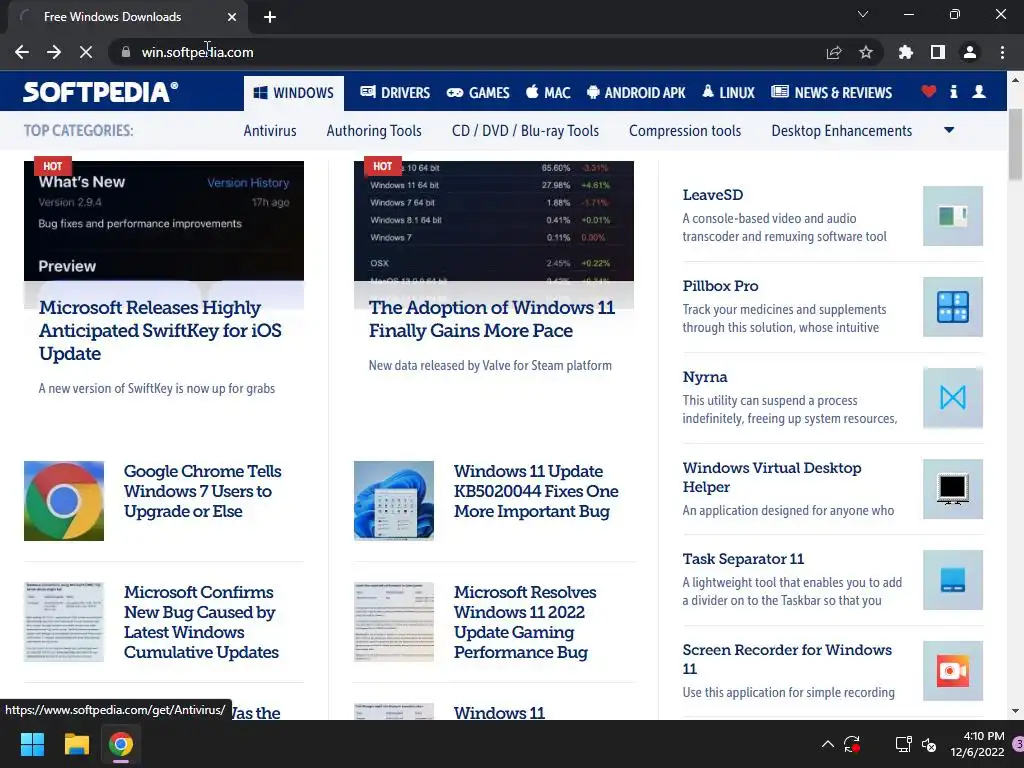Open the Games section
1024x768 pixels.
click(478, 93)
